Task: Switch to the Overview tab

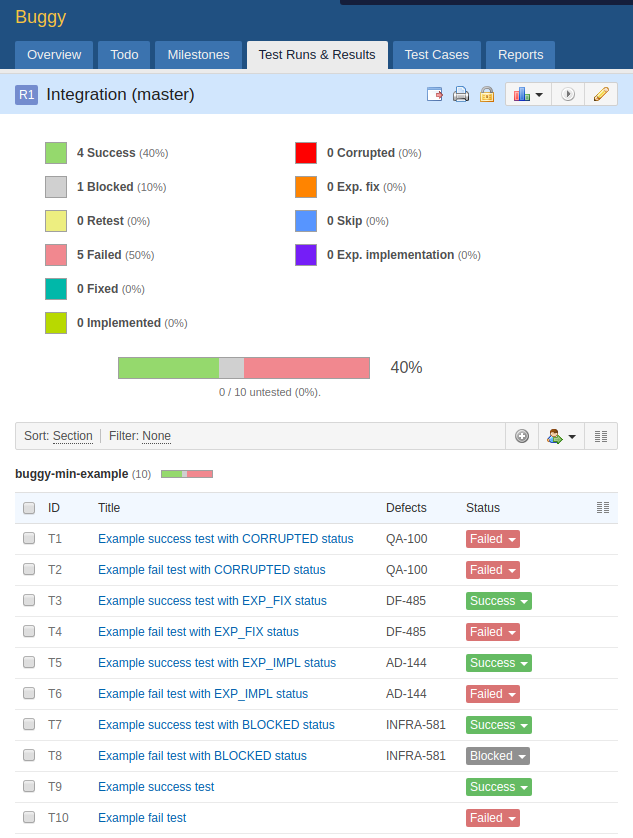Action: pos(54,55)
